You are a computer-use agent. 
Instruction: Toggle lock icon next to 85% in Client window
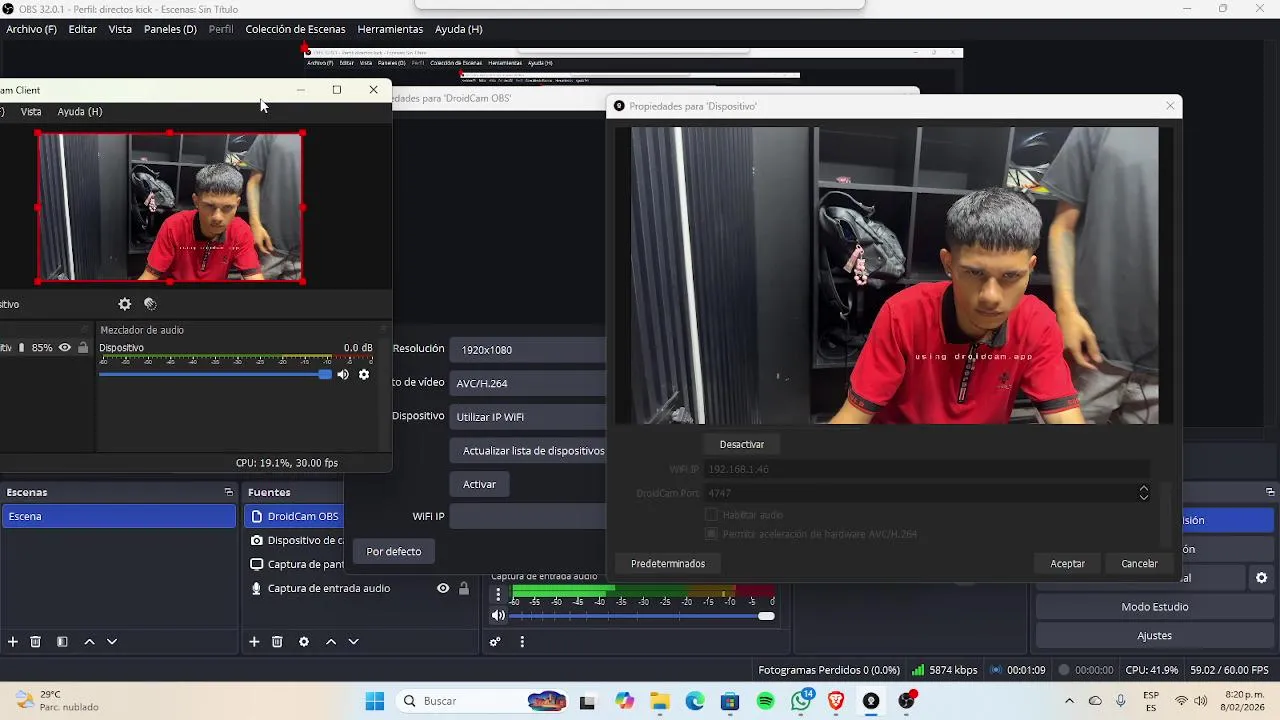pos(83,348)
